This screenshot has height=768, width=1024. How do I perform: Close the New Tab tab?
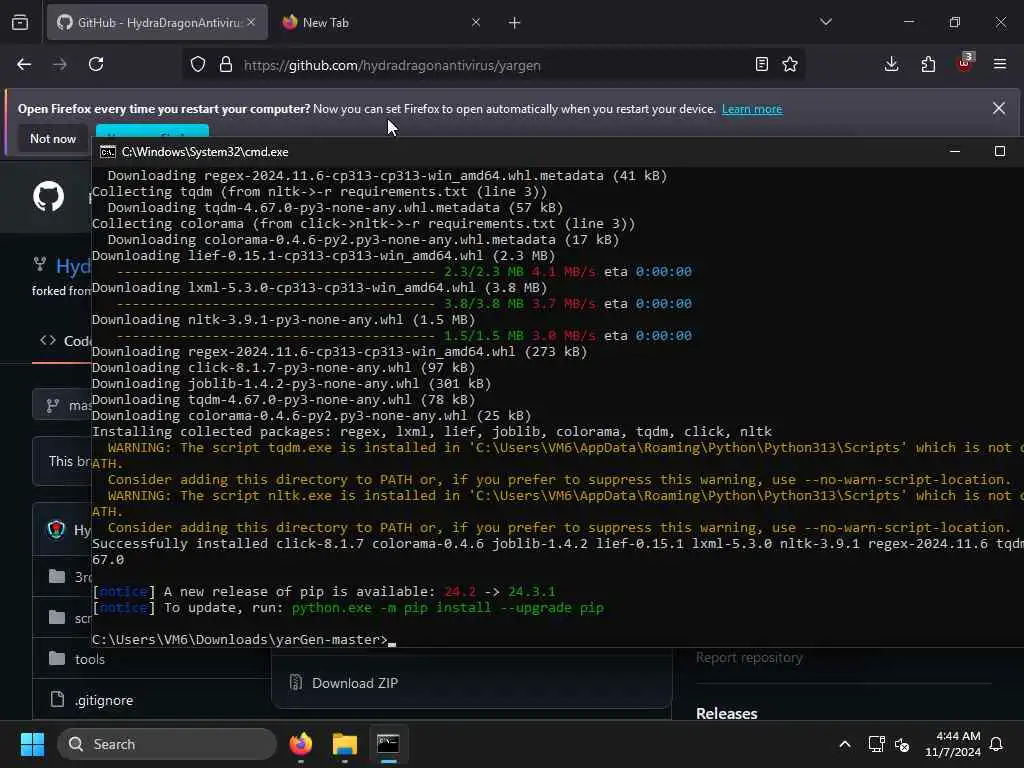pos(476,22)
